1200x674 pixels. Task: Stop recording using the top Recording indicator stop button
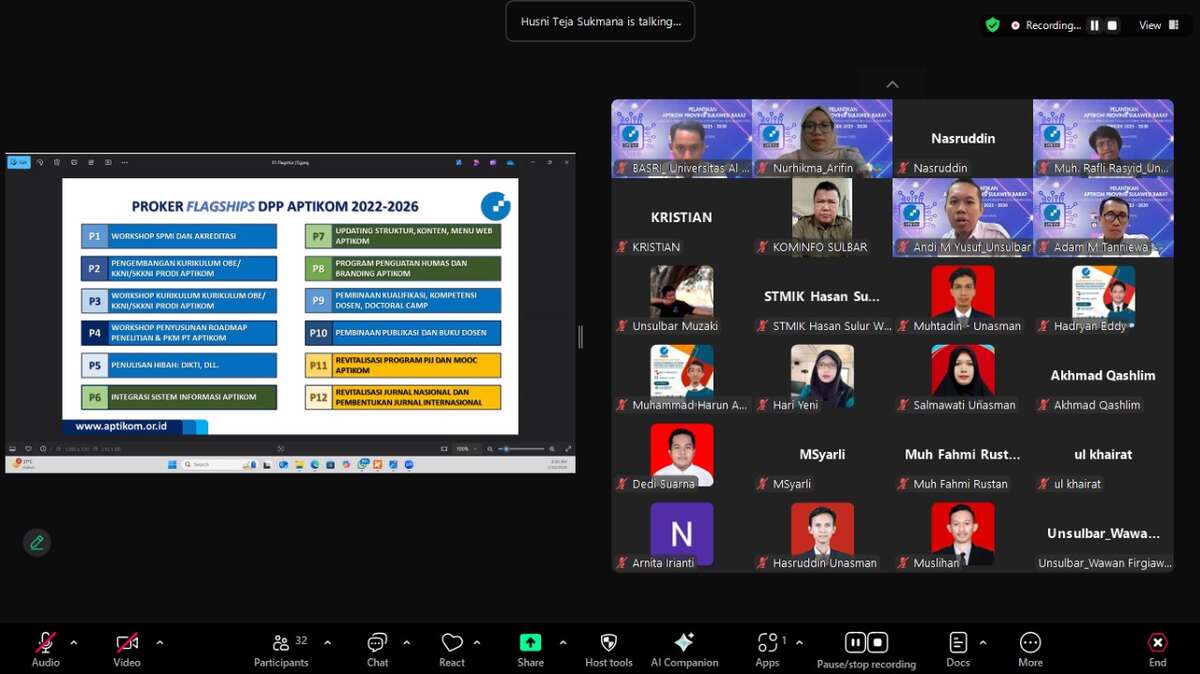1112,25
